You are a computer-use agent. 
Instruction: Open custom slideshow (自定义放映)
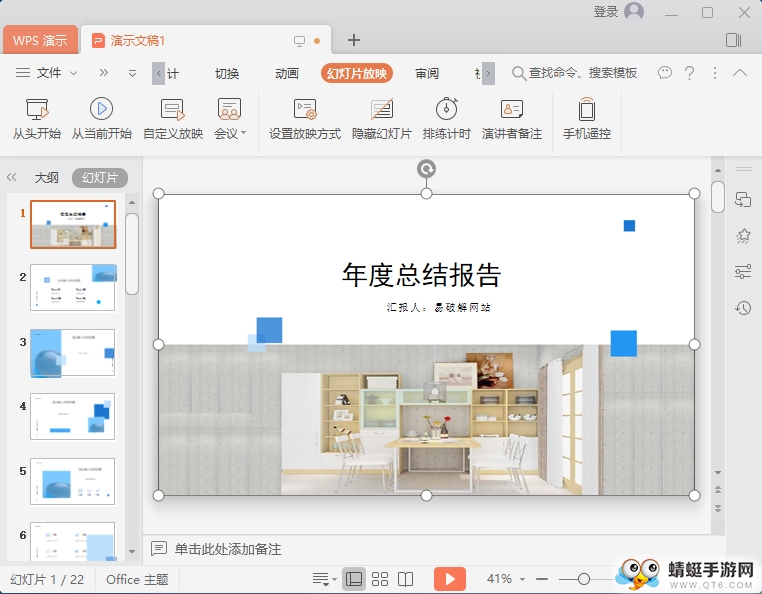point(173,119)
